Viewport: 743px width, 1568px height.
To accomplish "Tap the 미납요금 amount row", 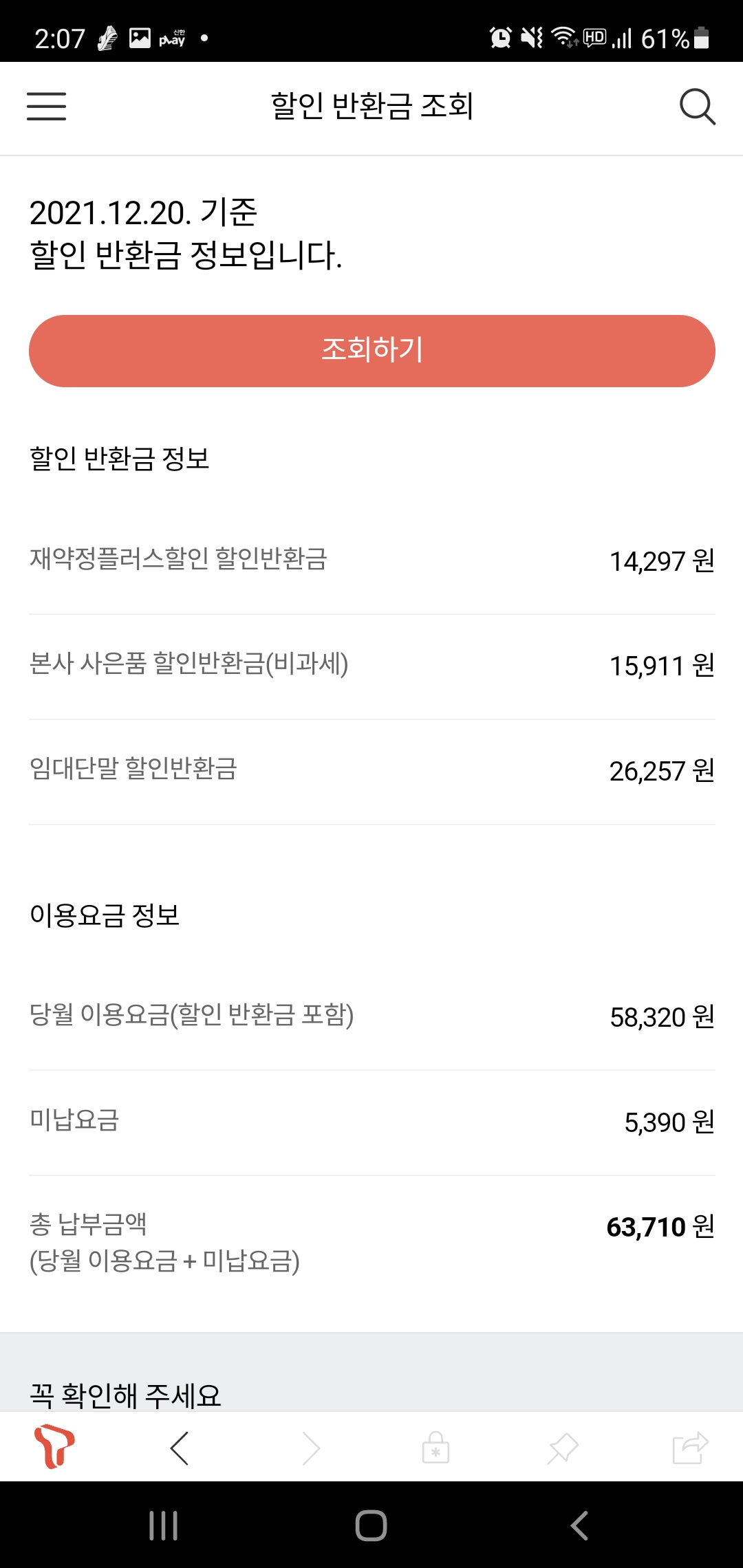I will coord(371,1122).
